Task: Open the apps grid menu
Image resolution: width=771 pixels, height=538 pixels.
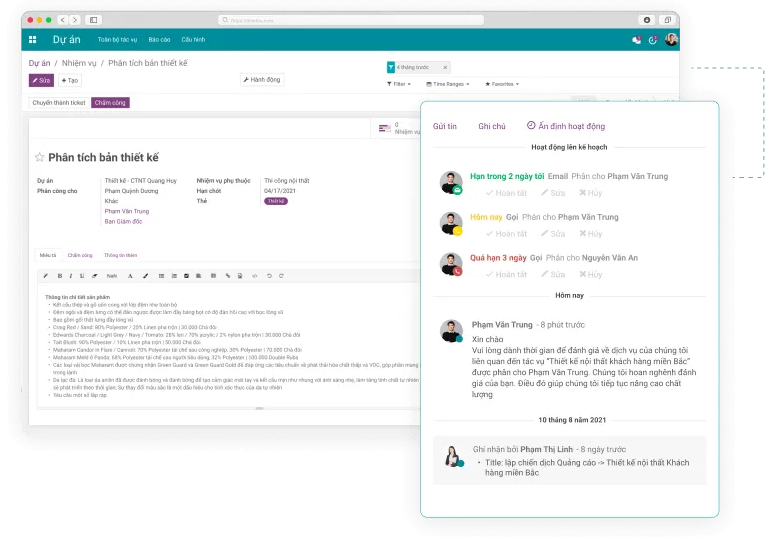Action: tap(32, 40)
